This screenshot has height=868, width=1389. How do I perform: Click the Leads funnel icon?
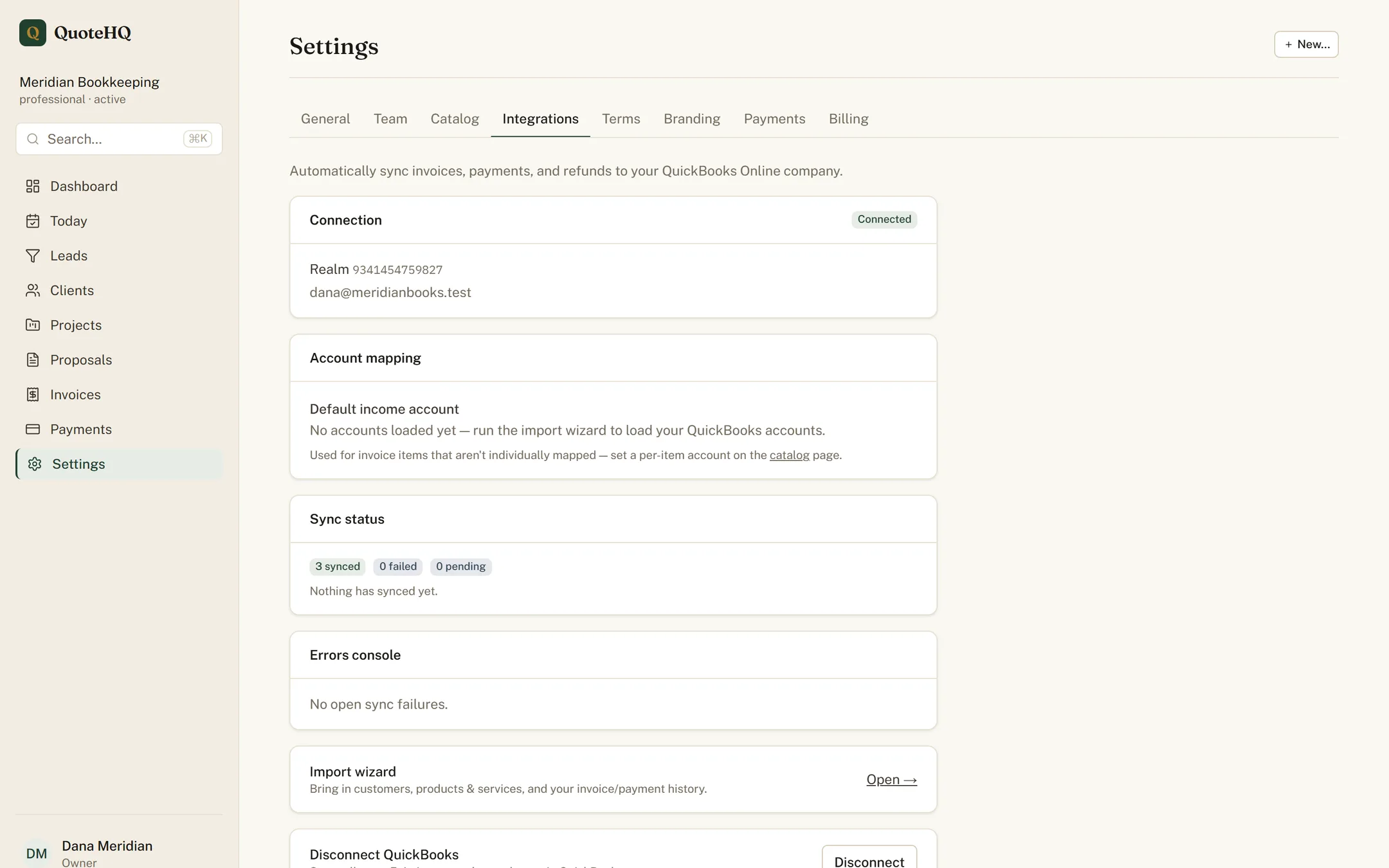click(x=33, y=256)
